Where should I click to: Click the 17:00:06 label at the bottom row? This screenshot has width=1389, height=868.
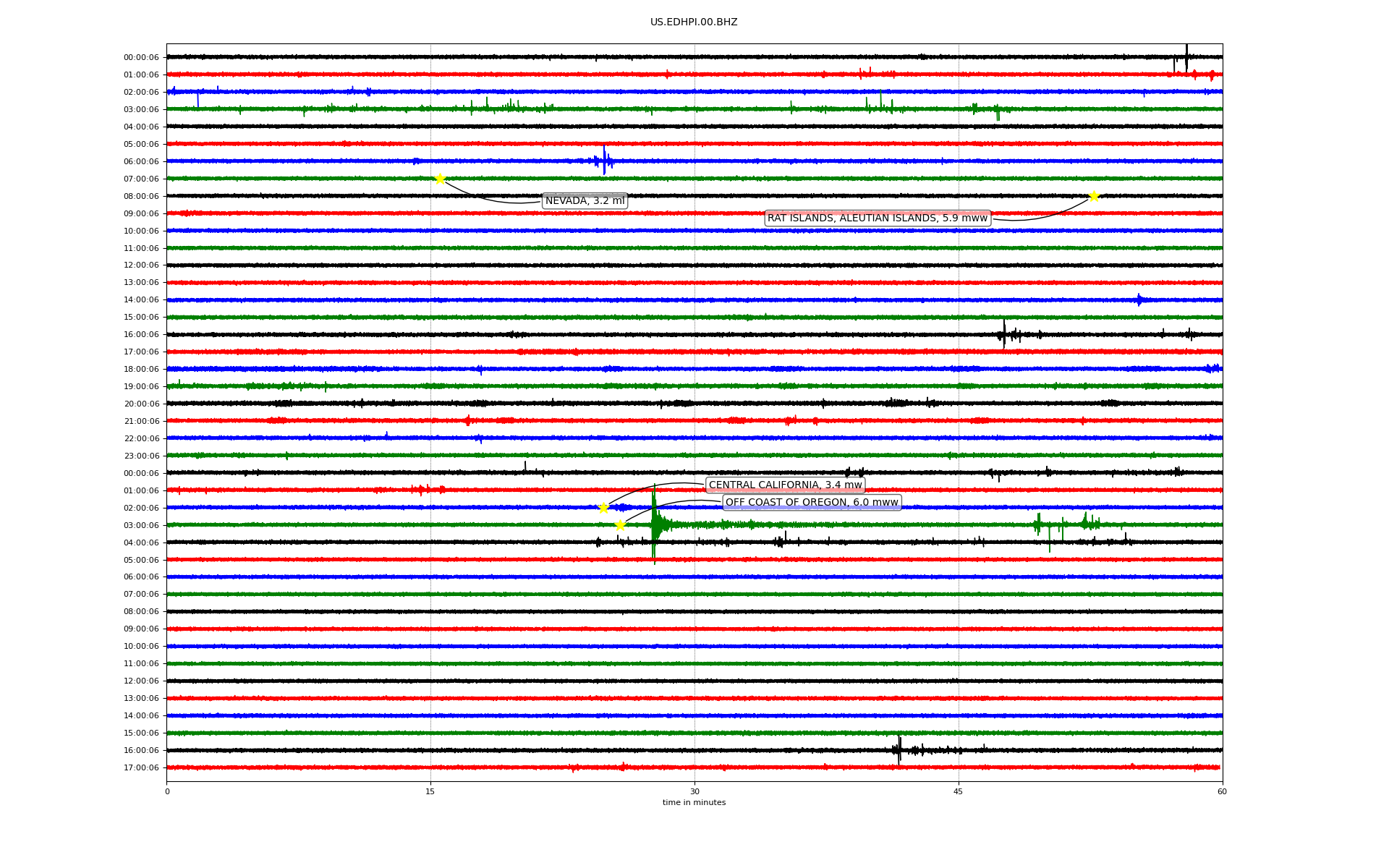[141, 768]
